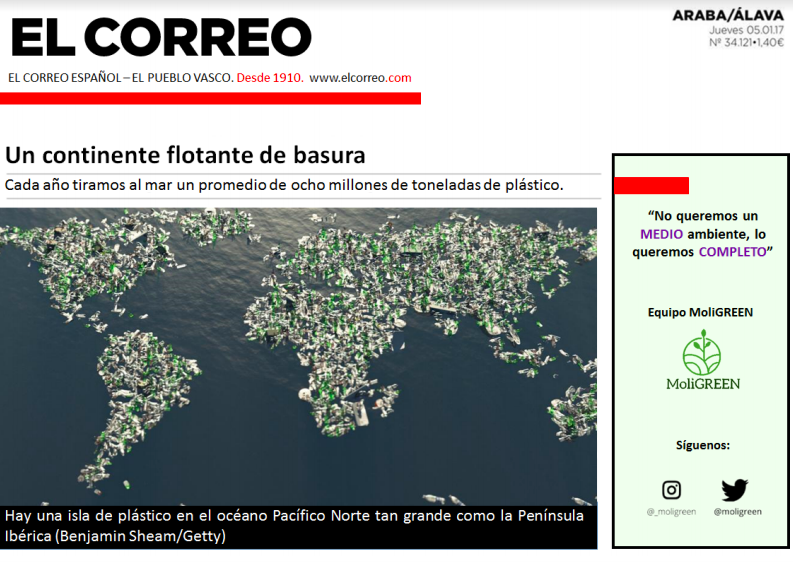Open the www.elcorreo.com link
793x562 pixels.
[360, 78]
